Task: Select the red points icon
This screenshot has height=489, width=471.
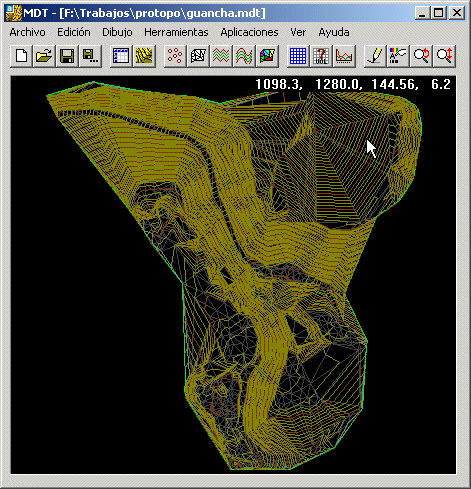Action: click(x=175, y=56)
